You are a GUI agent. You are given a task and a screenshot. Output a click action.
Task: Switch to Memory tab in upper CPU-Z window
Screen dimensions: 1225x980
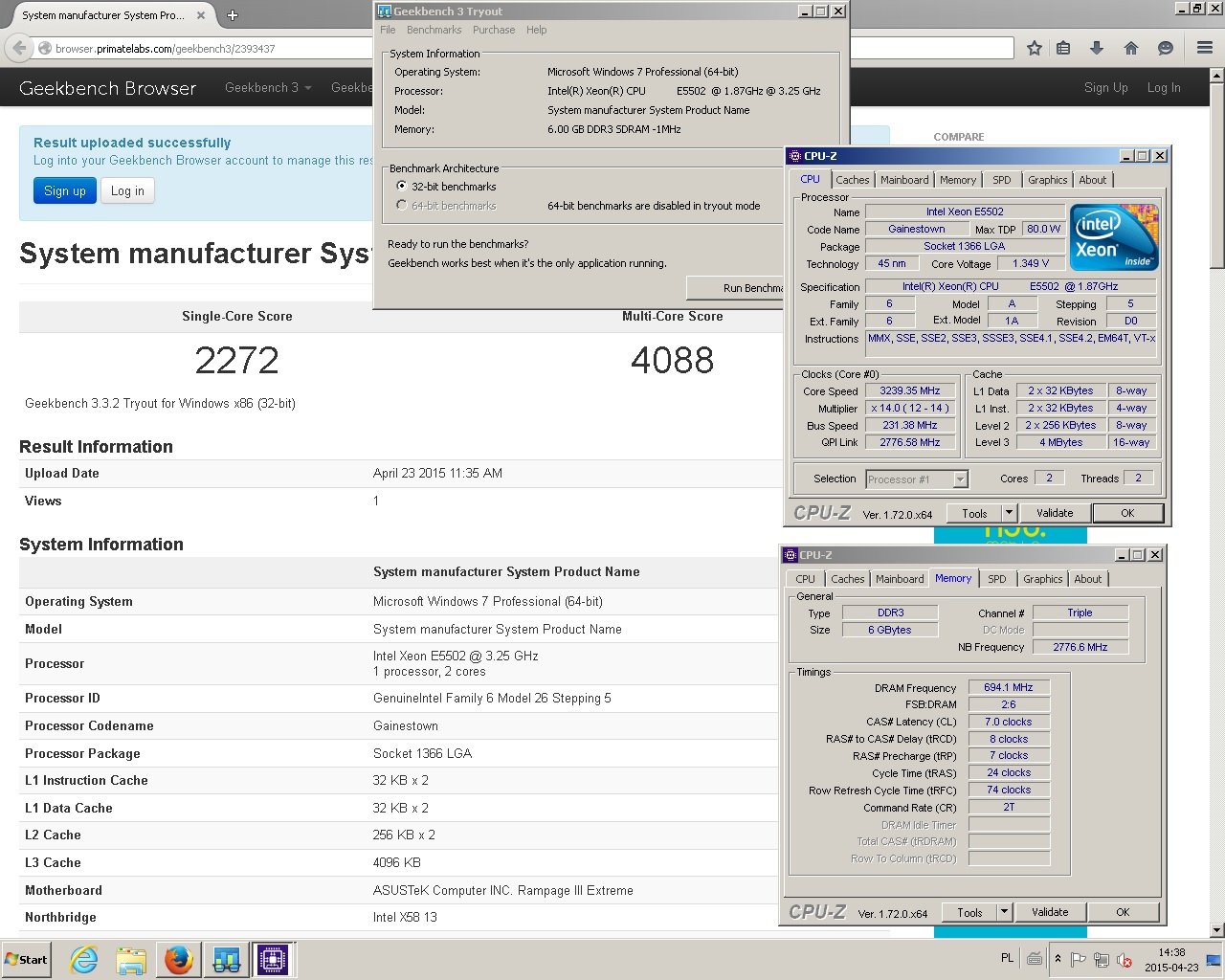point(958,180)
